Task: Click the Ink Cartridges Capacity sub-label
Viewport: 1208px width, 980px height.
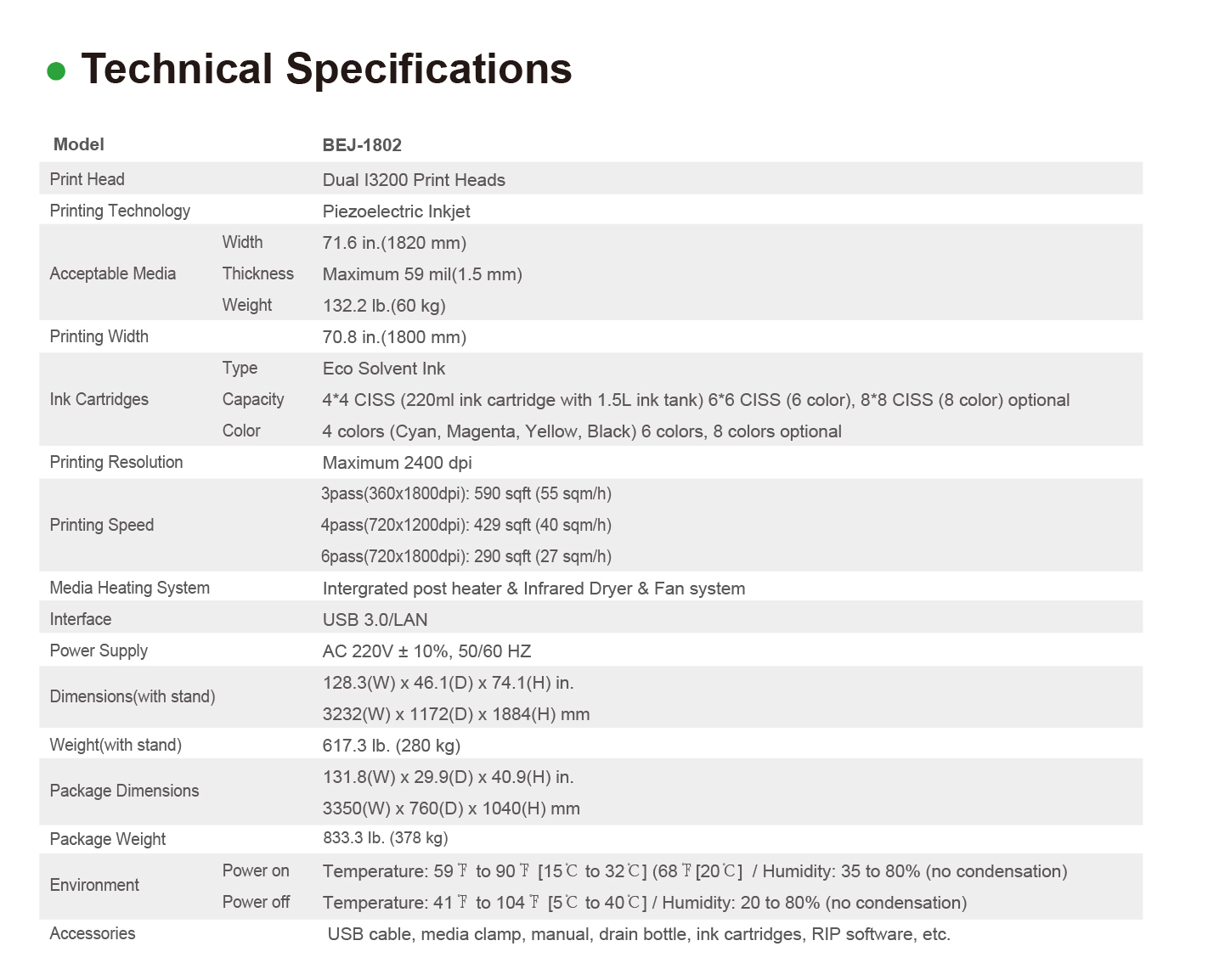Action: 253,399
